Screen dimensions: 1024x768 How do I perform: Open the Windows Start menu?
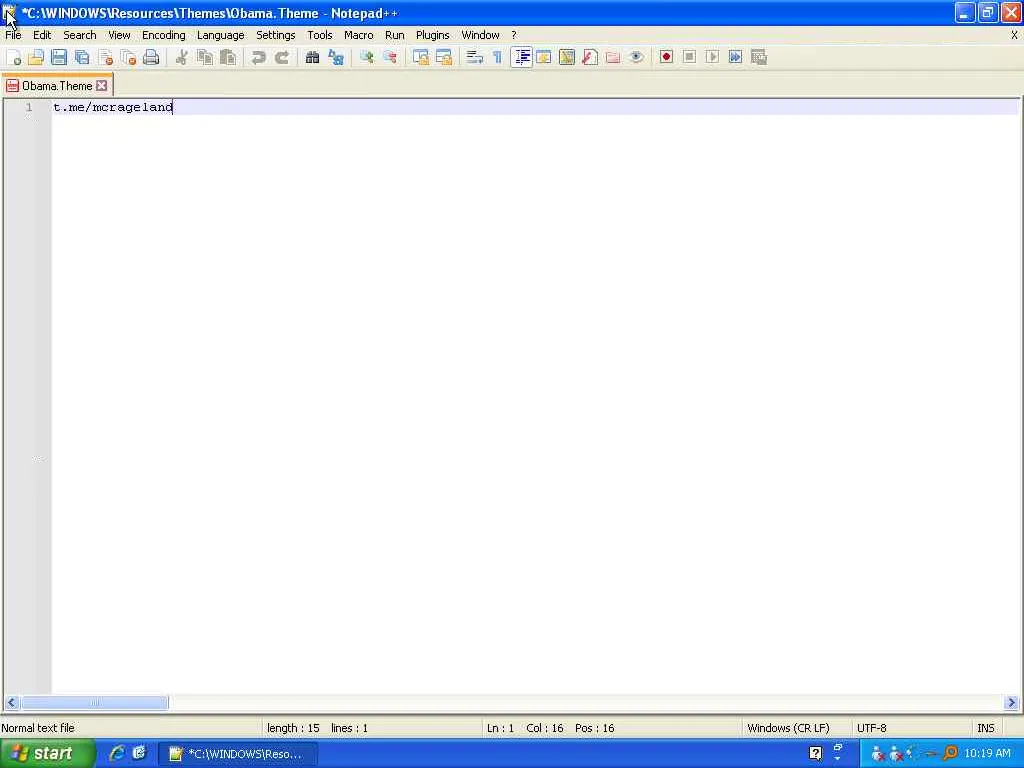[47, 754]
